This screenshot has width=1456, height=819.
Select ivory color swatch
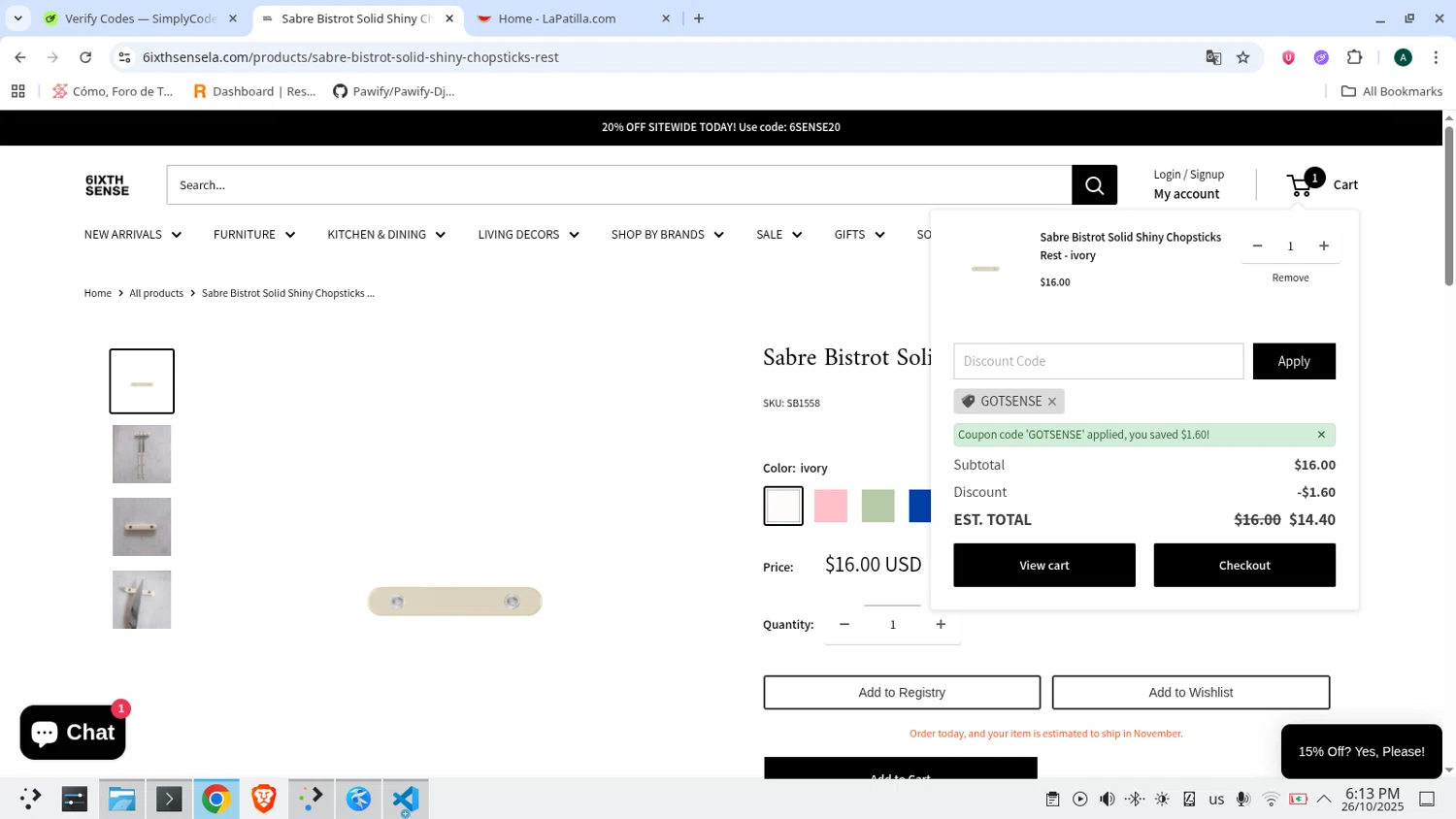click(x=783, y=507)
